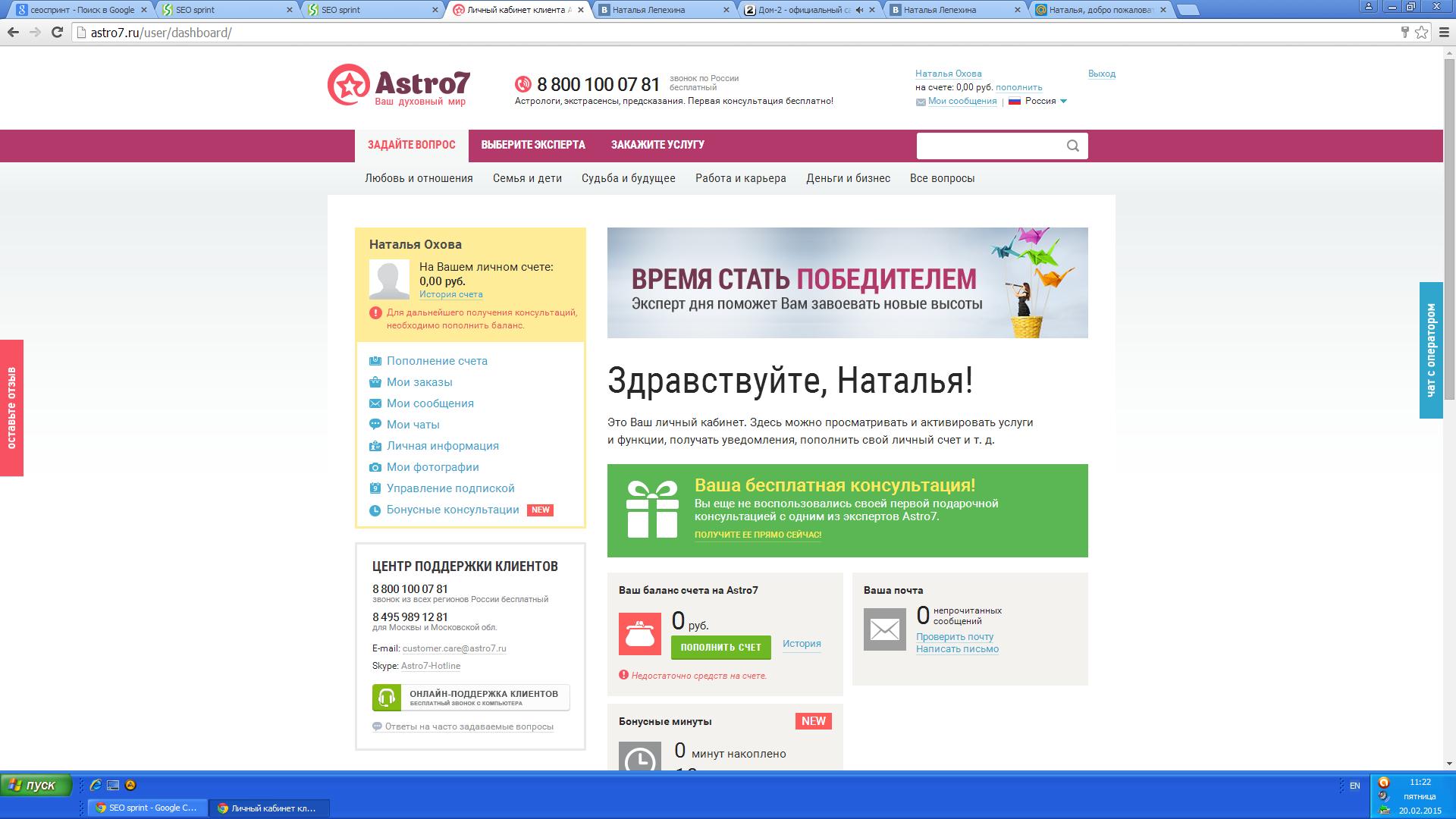The height and width of the screenshot is (819, 1456).
Task: Click ОНЛАЙН-ПОДДЕРЖКА КЛИЕНТОВ button
Action: pyautogui.click(x=471, y=697)
